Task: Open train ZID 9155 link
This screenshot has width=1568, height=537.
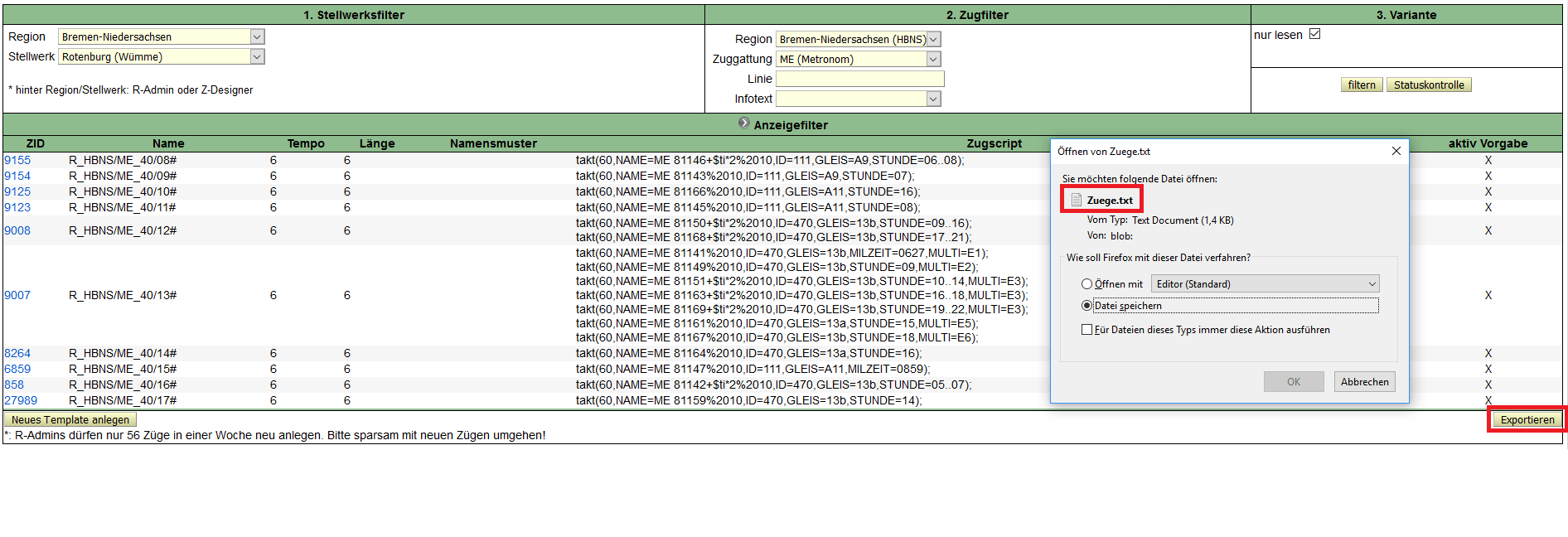Action: click(17, 160)
